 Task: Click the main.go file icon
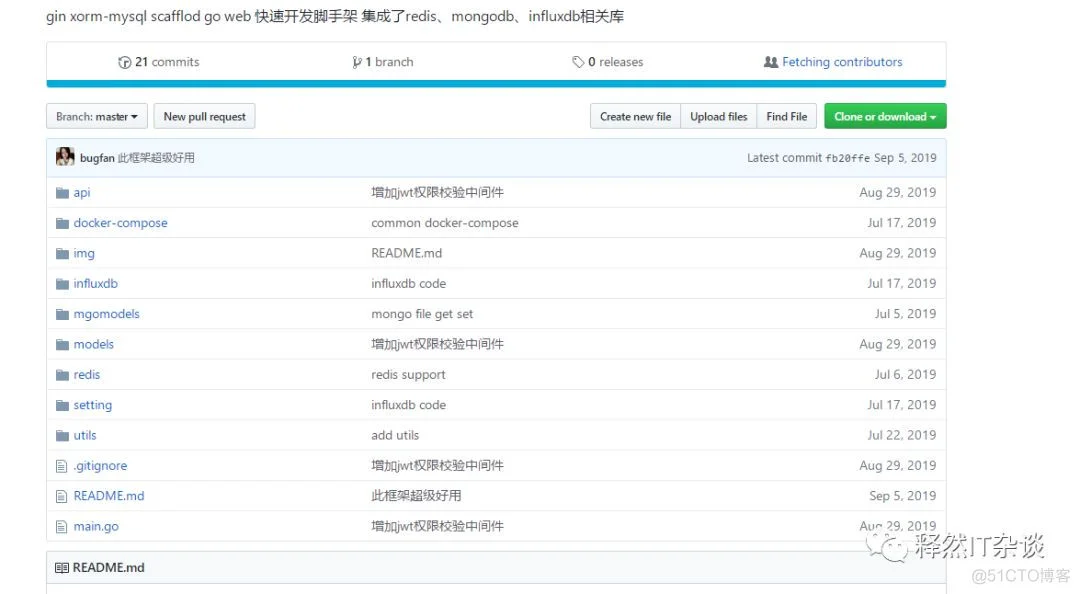click(x=61, y=526)
